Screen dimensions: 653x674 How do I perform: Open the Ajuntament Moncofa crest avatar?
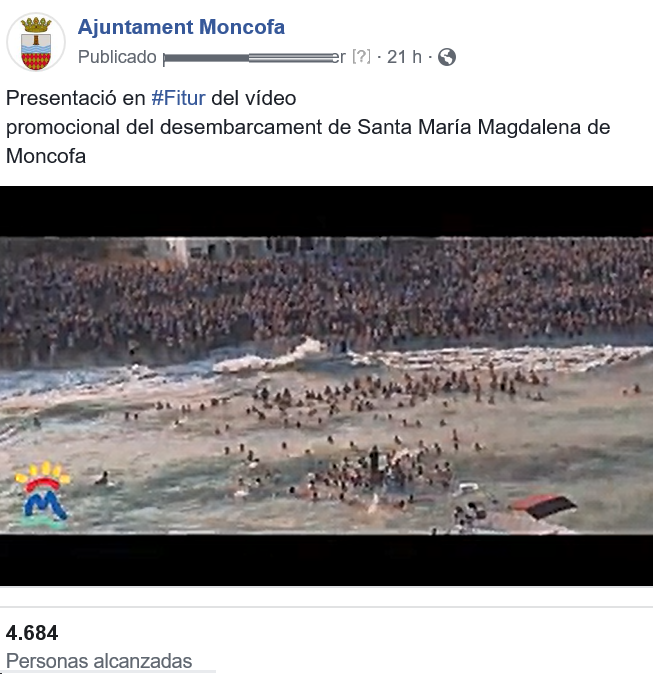click(36, 42)
